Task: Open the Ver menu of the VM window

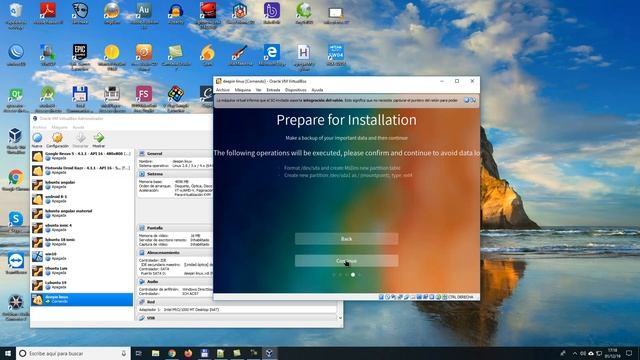Action: click(258, 90)
